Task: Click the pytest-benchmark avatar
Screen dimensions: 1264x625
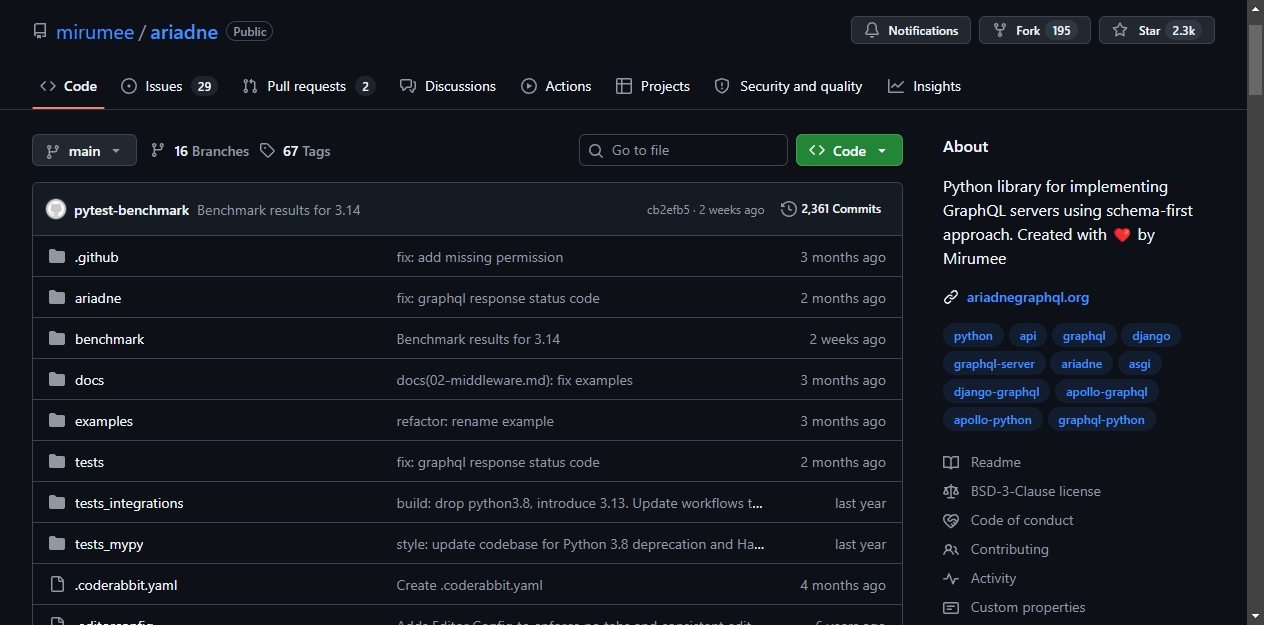Action: click(56, 210)
